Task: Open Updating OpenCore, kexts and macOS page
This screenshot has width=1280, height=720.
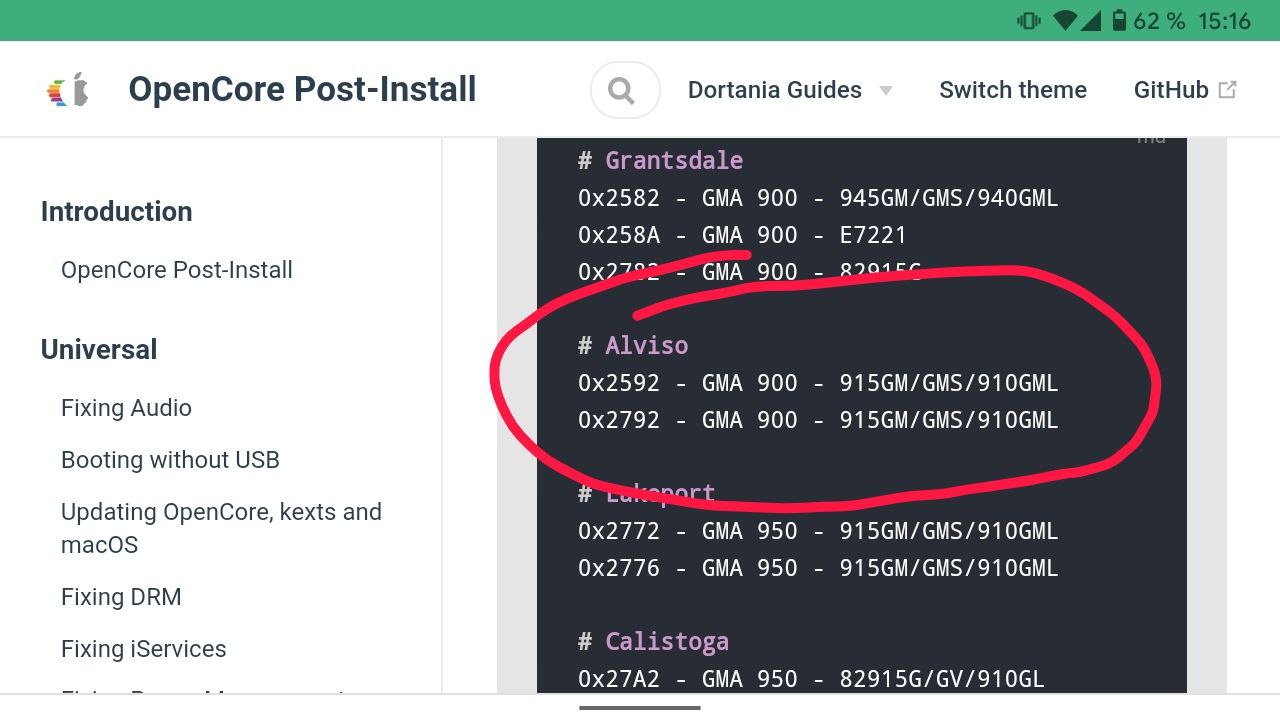Action: [221, 528]
